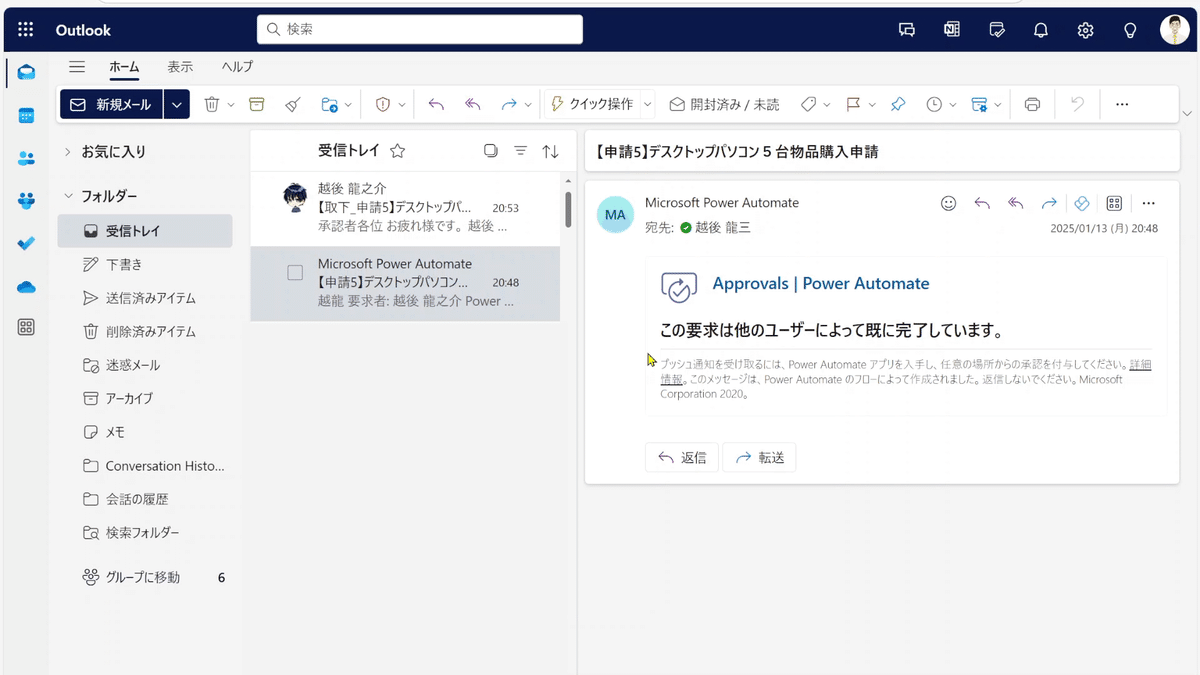Open the Delete options dropdown arrow

[231, 105]
